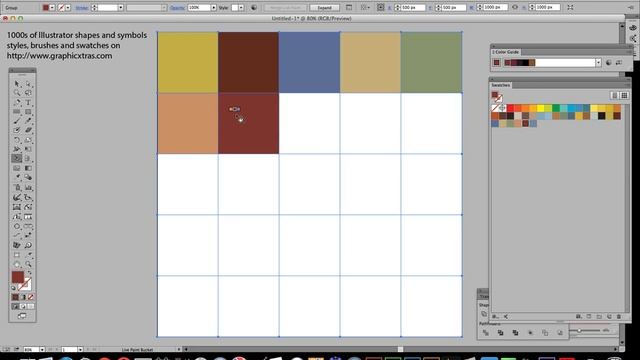Open Color Guide harmony rules dropdown
Viewport: 640px width, 360px height.
(598, 62)
